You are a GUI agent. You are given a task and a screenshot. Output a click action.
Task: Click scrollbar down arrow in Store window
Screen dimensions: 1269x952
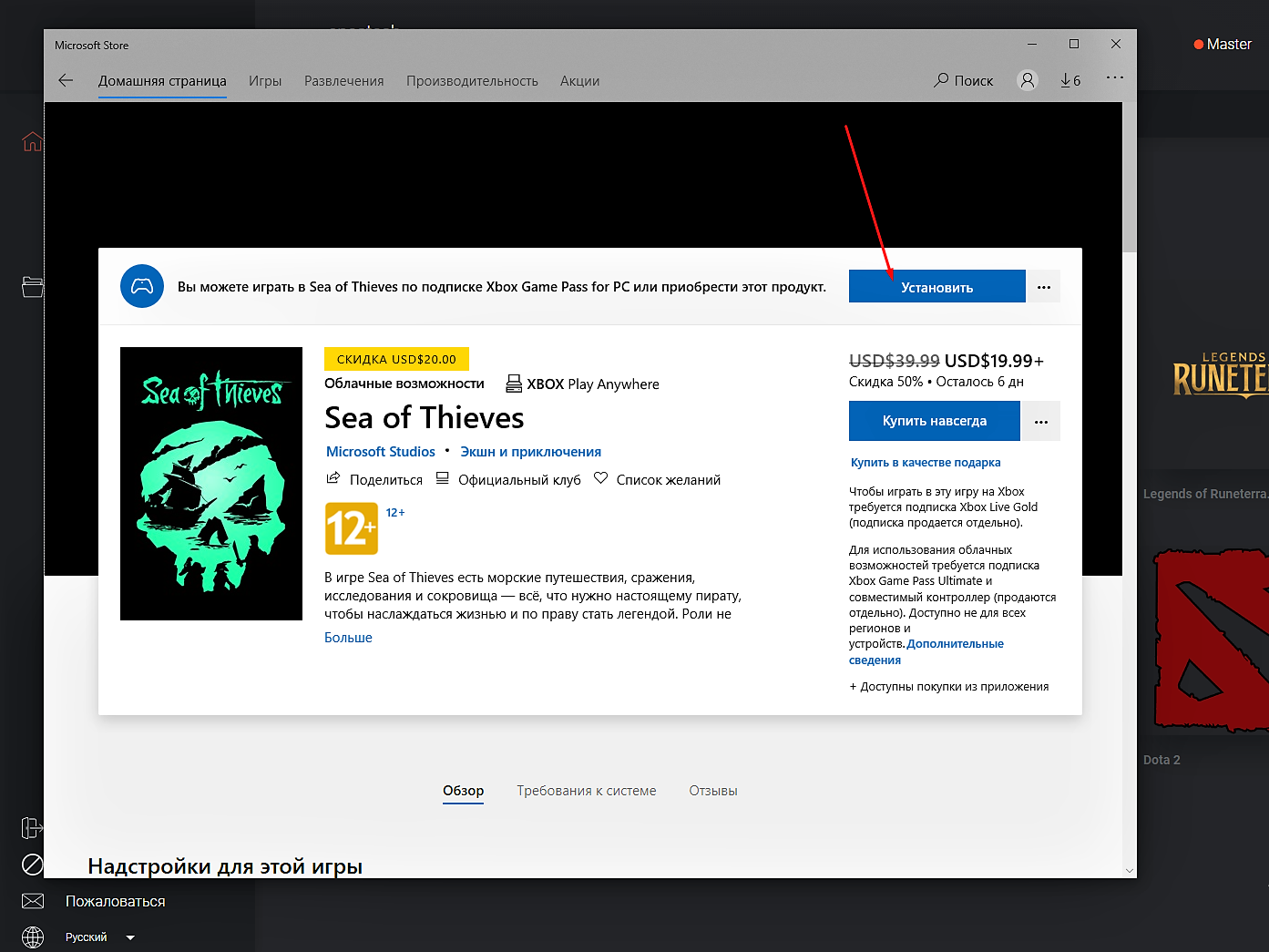(x=1130, y=871)
